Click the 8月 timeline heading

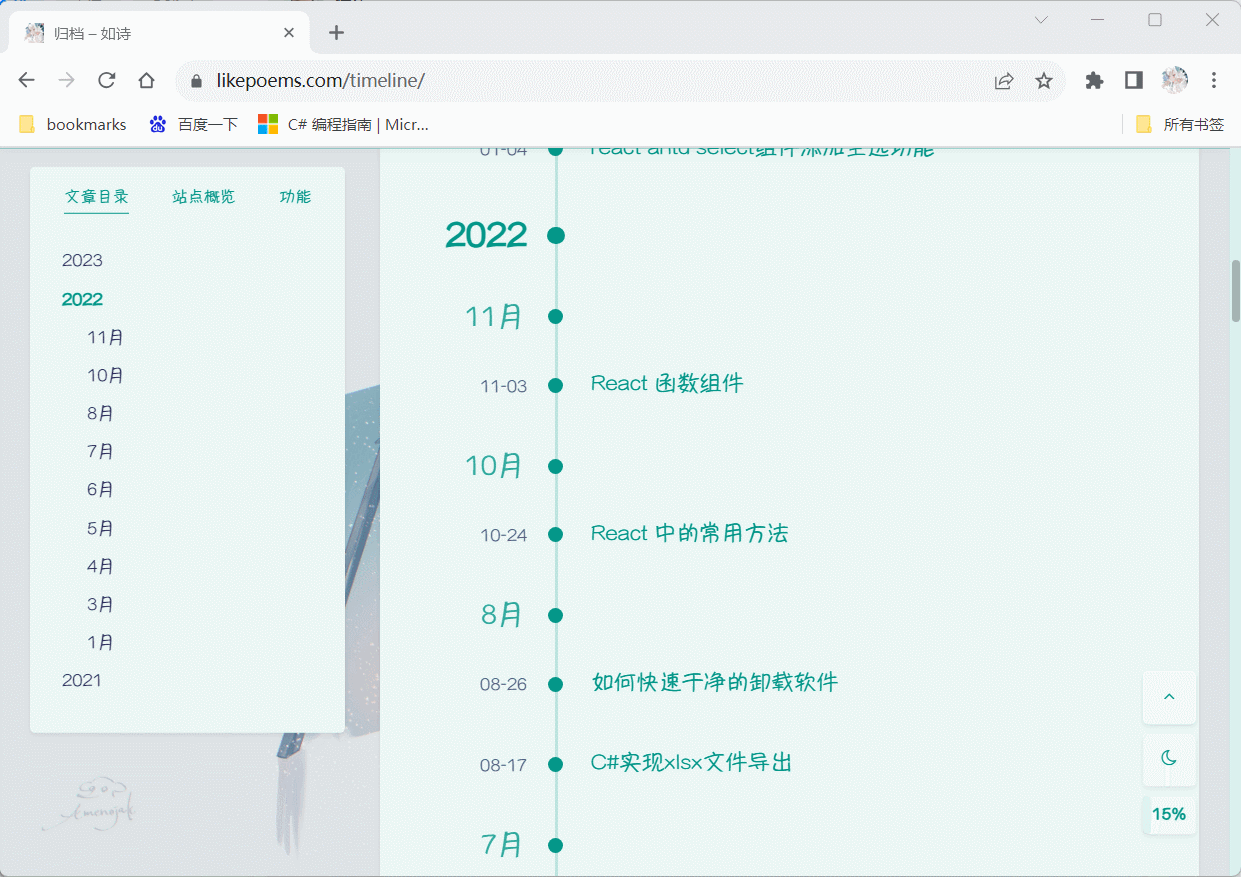pyautogui.click(x=502, y=615)
